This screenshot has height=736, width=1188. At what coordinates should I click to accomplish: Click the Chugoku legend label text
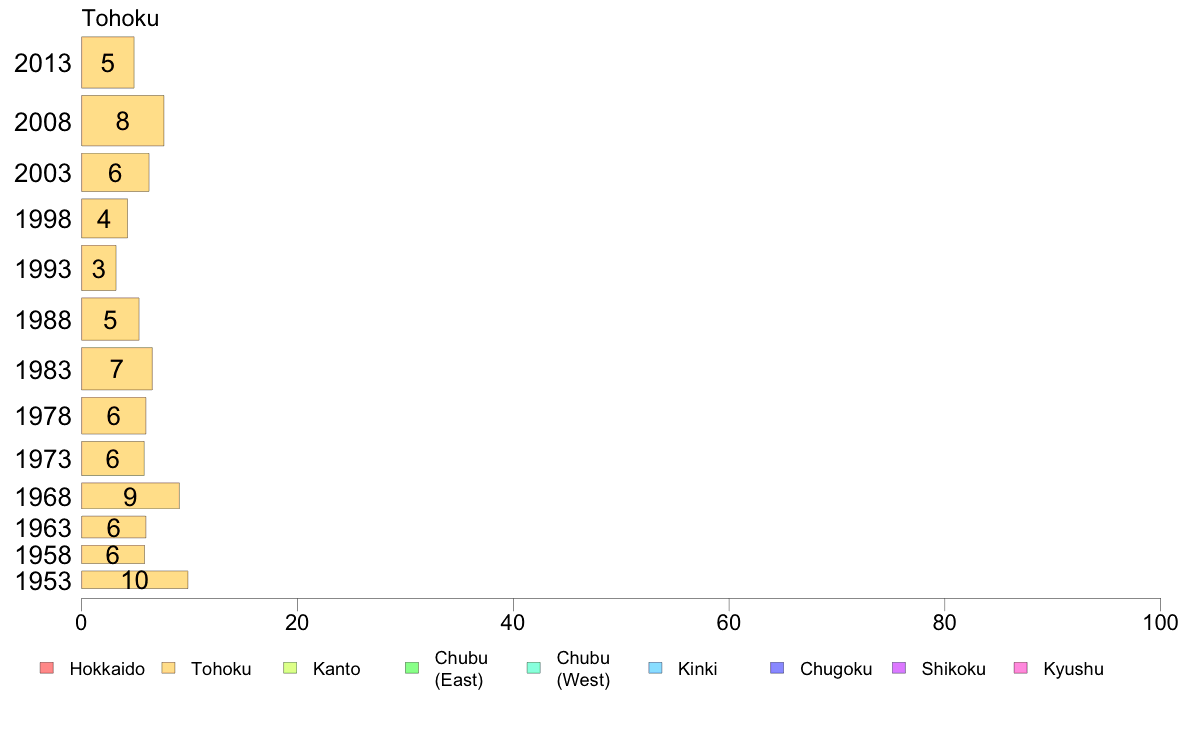tap(836, 669)
